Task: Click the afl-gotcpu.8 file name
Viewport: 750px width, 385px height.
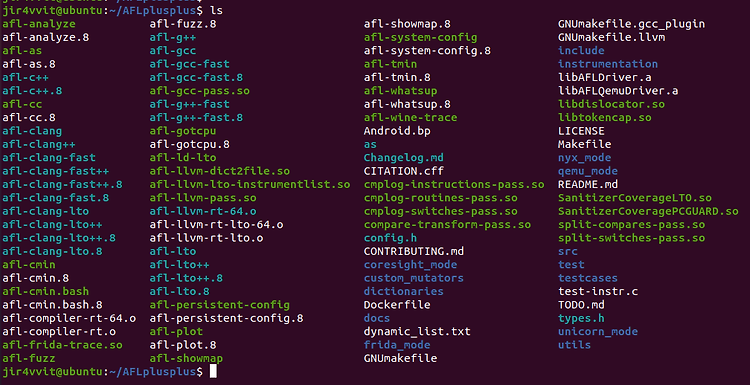Action: (189, 144)
